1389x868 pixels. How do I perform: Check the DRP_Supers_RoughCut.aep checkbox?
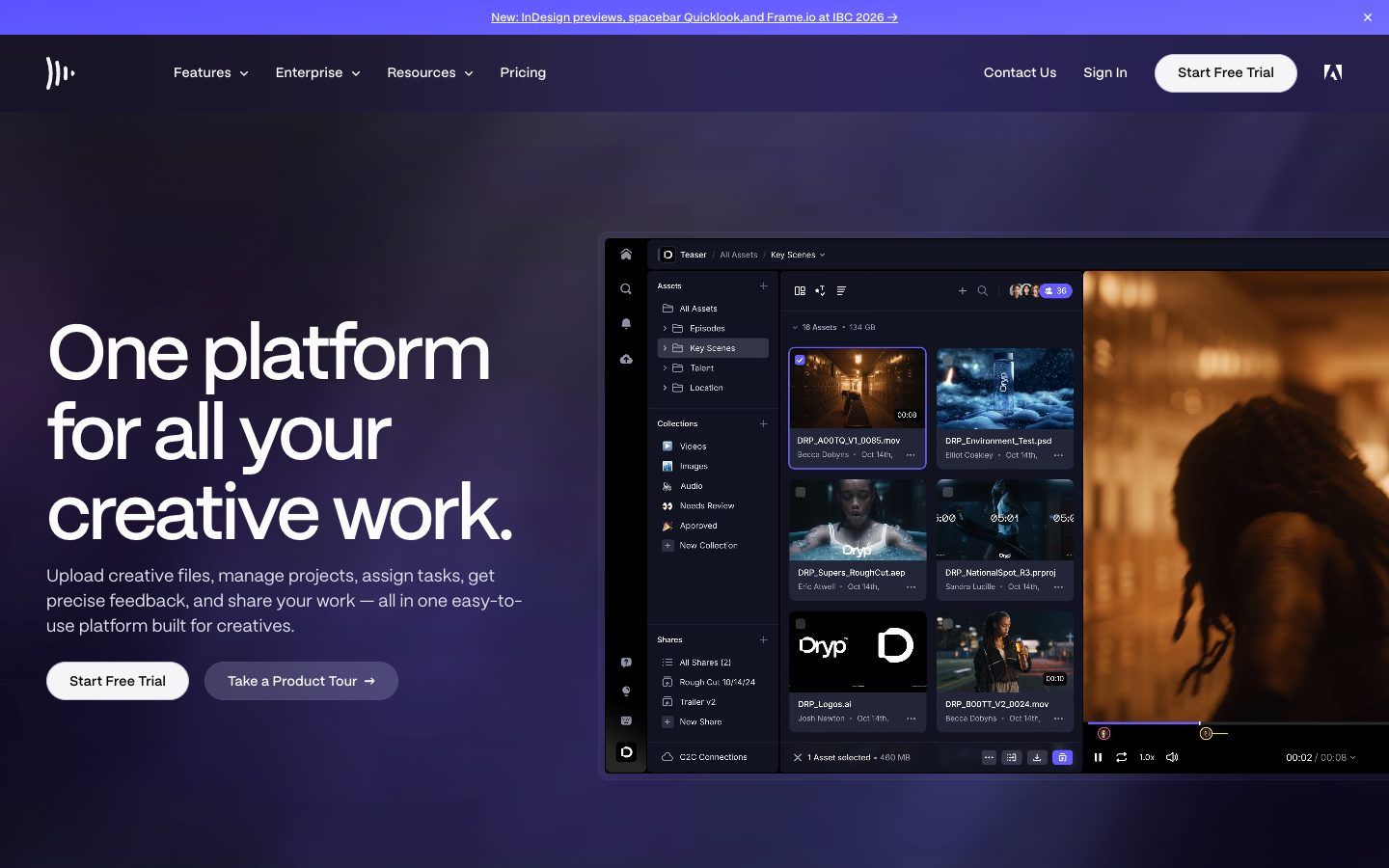pyautogui.click(x=800, y=492)
